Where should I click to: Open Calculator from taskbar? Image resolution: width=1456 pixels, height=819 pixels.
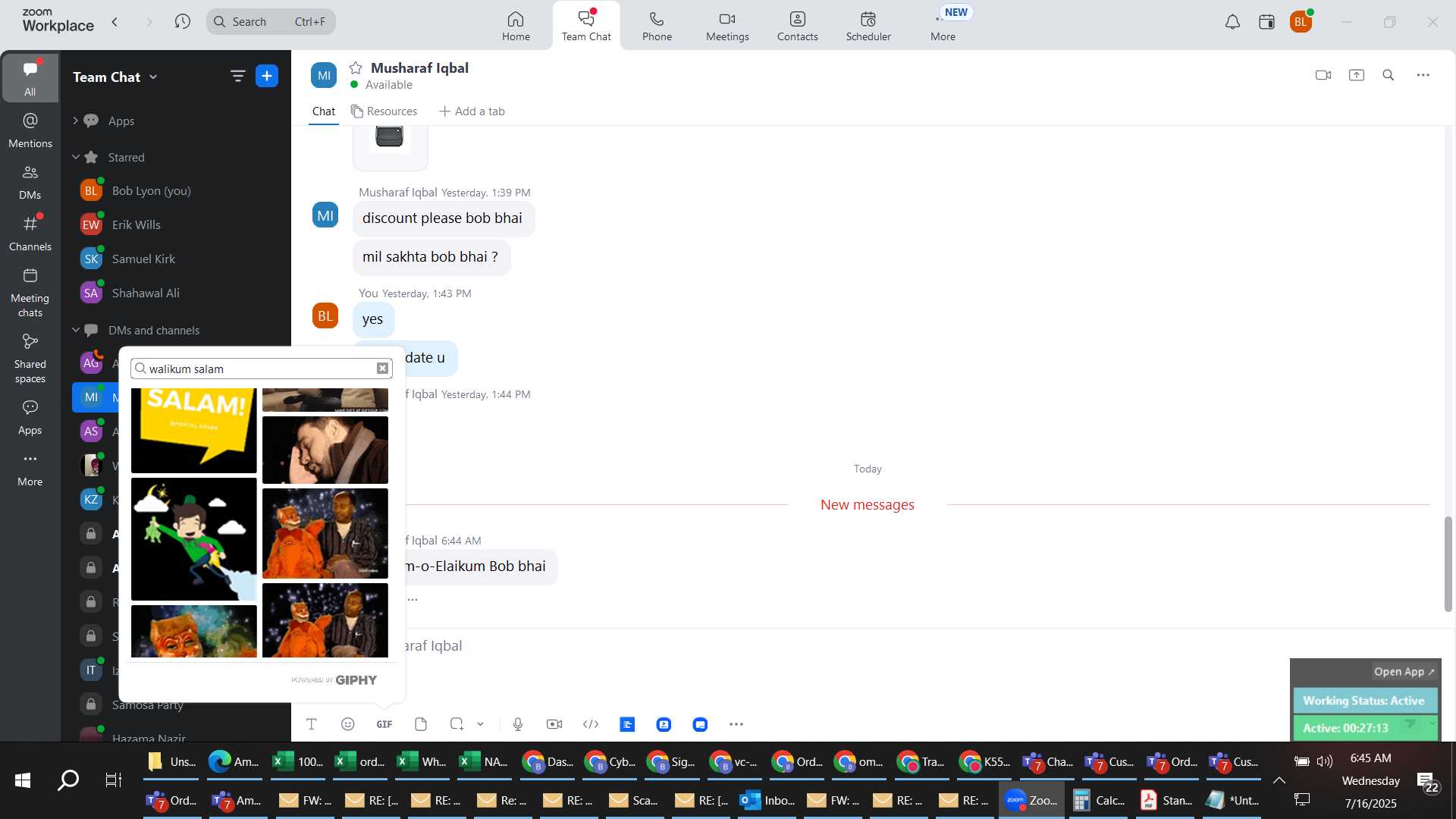(1099, 800)
